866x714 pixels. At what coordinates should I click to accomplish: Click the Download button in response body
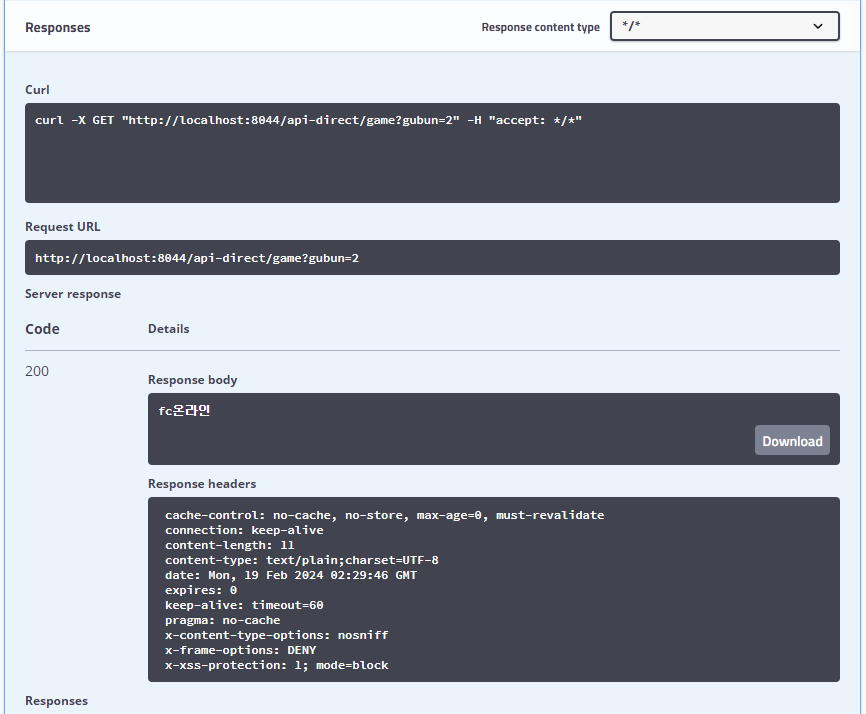tap(792, 441)
